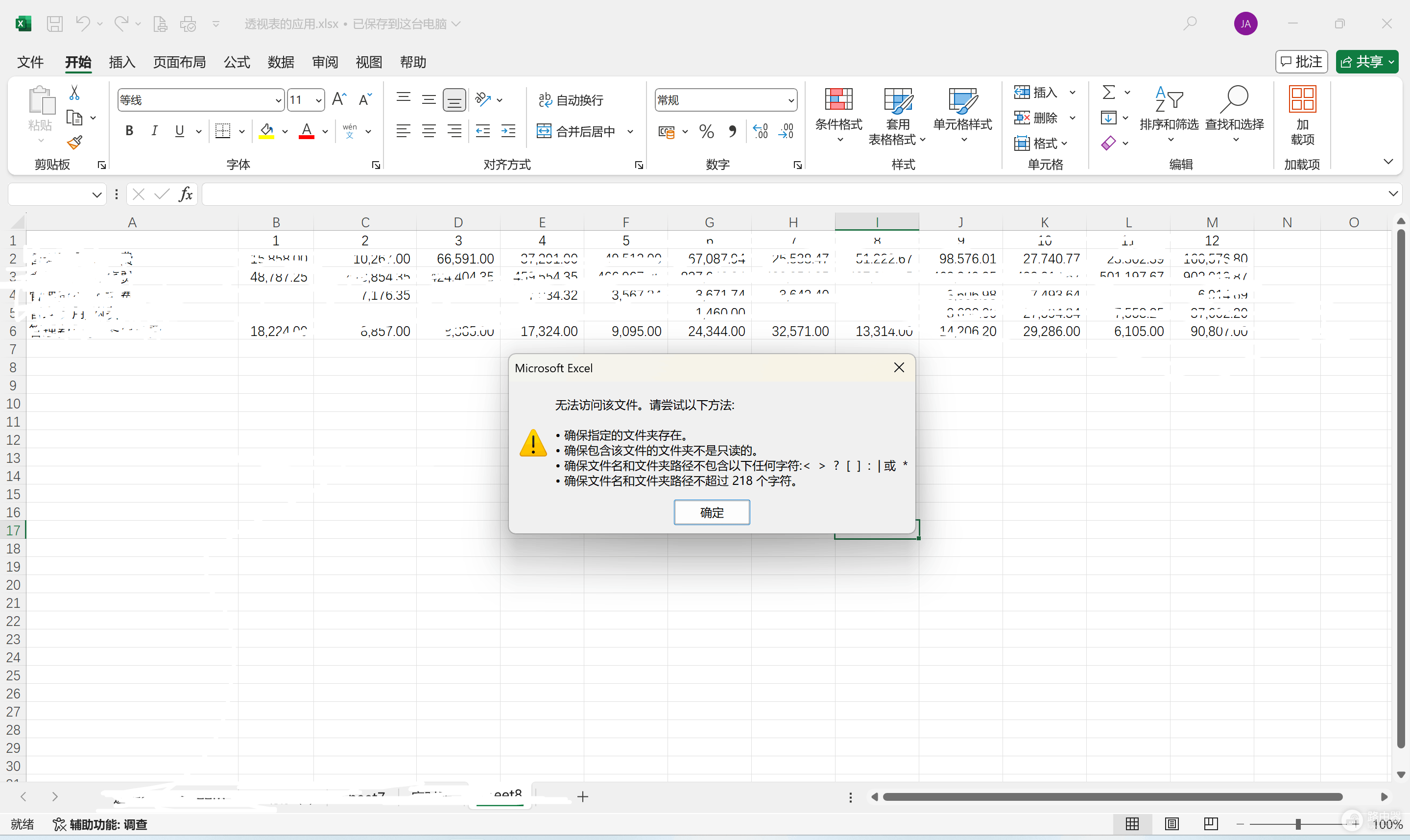Click the formula bar input field
Image resolution: width=1410 pixels, height=840 pixels.
click(x=795, y=194)
